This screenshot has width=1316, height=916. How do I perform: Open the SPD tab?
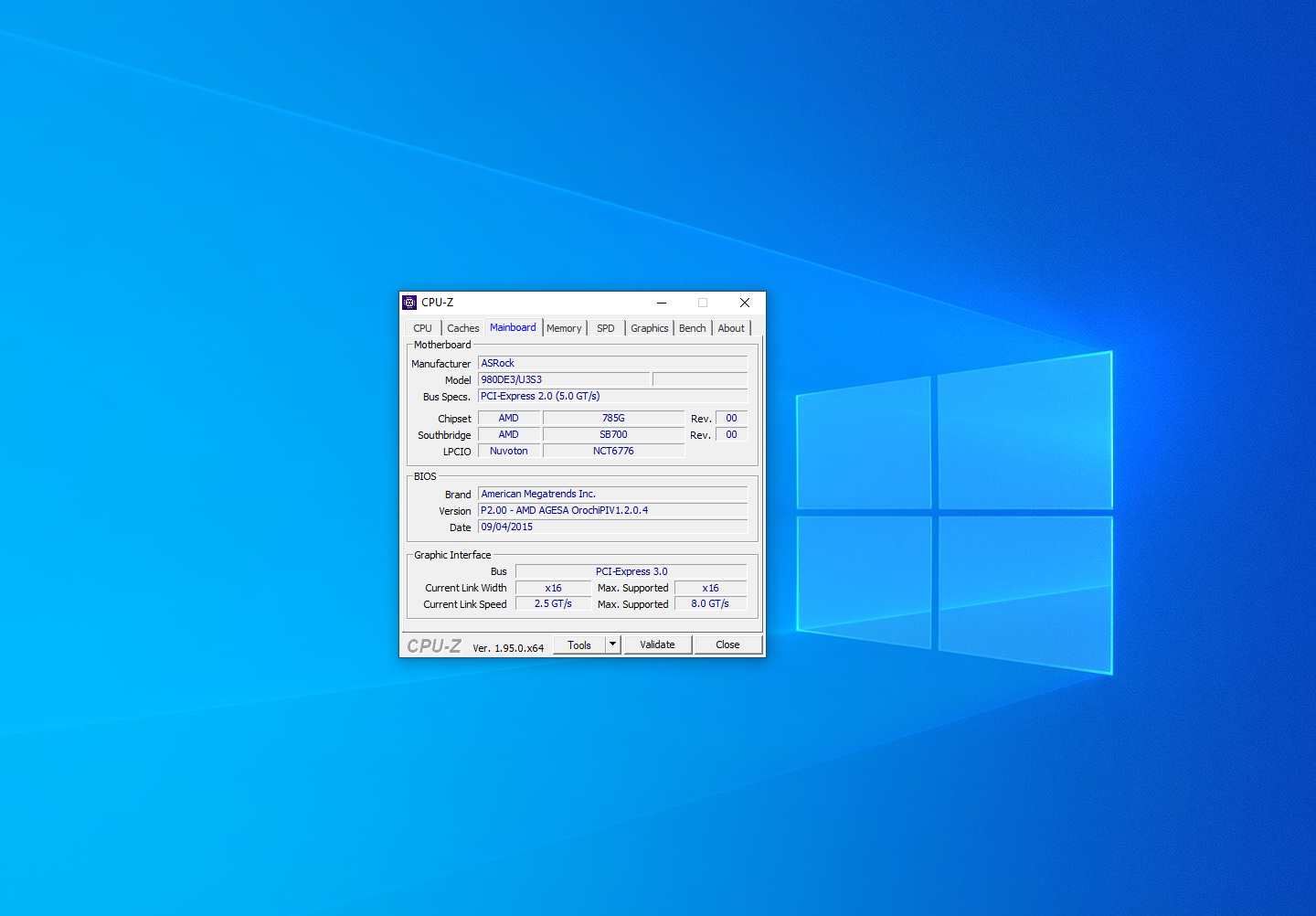[x=606, y=328]
